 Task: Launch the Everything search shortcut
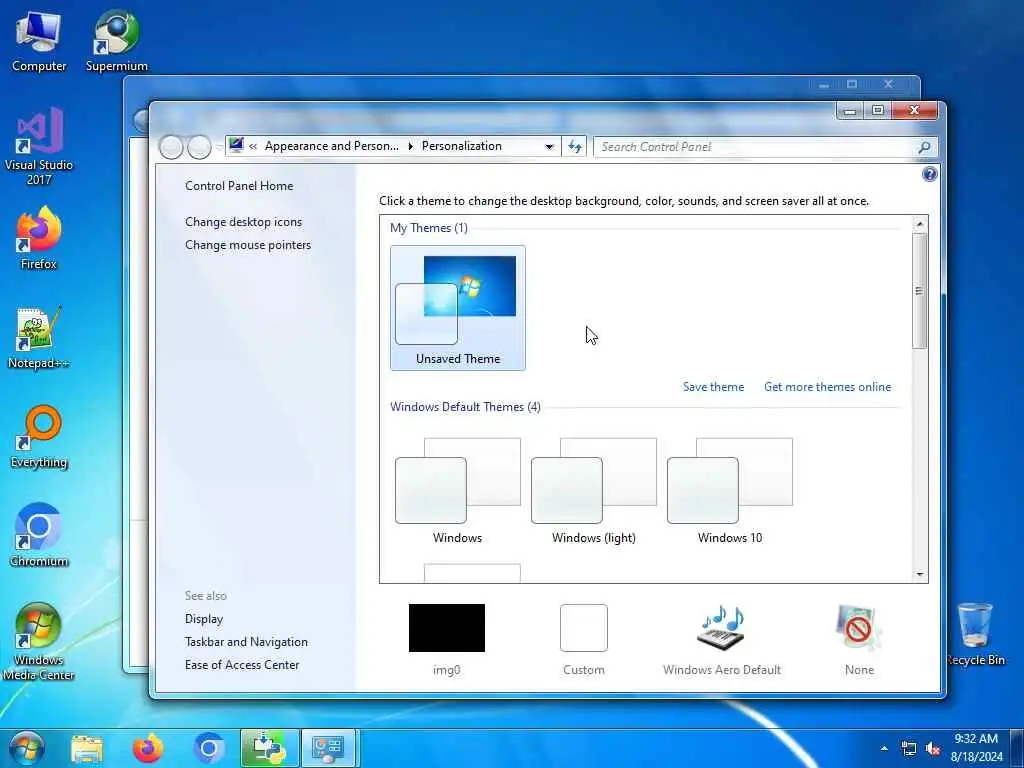pyautogui.click(x=39, y=437)
